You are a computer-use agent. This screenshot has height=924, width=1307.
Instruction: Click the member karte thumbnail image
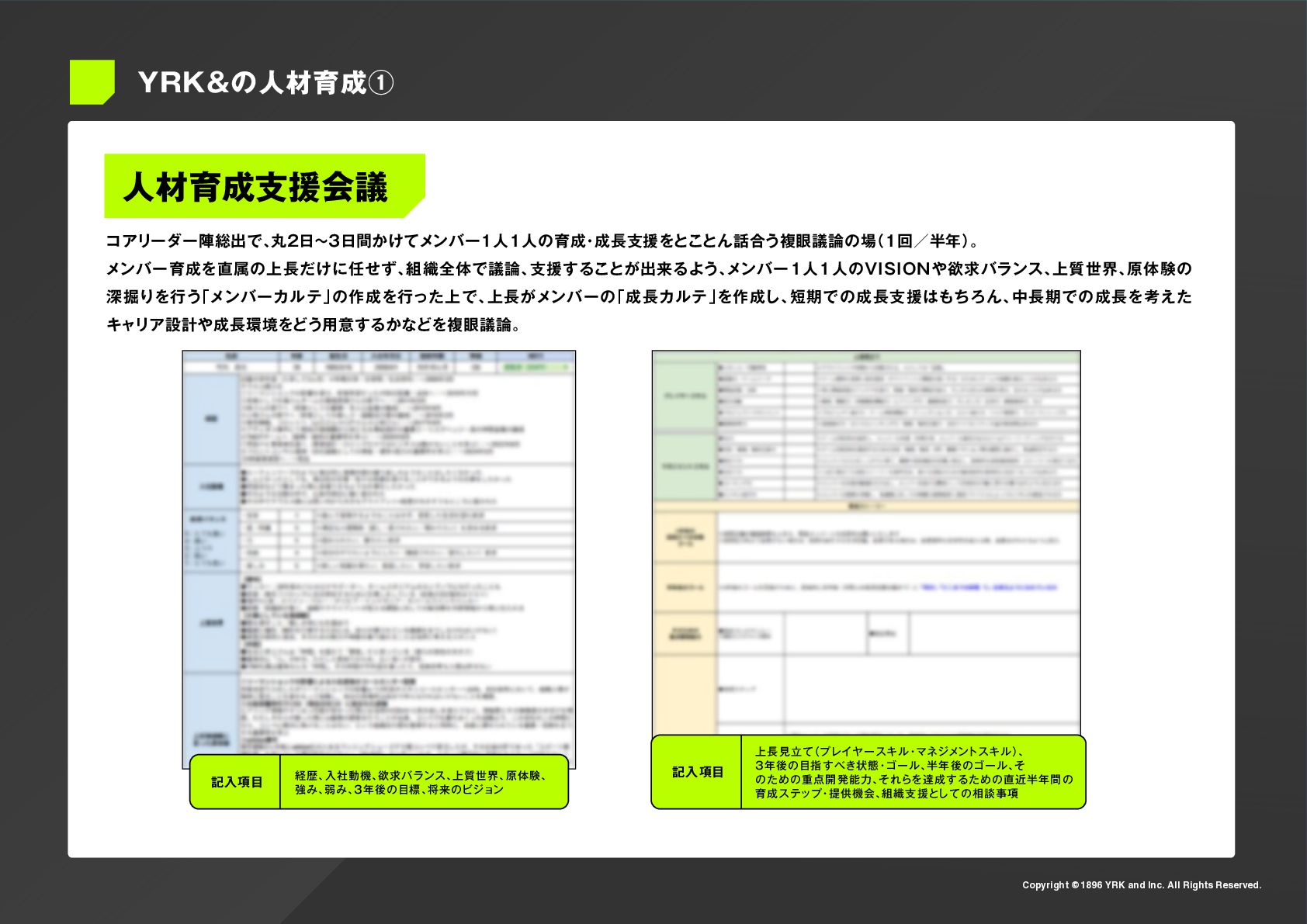[379, 559]
